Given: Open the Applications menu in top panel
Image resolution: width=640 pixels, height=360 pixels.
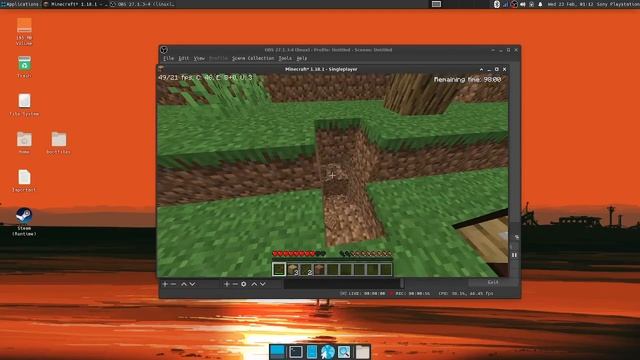Looking at the screenshot, I should 20,4.
